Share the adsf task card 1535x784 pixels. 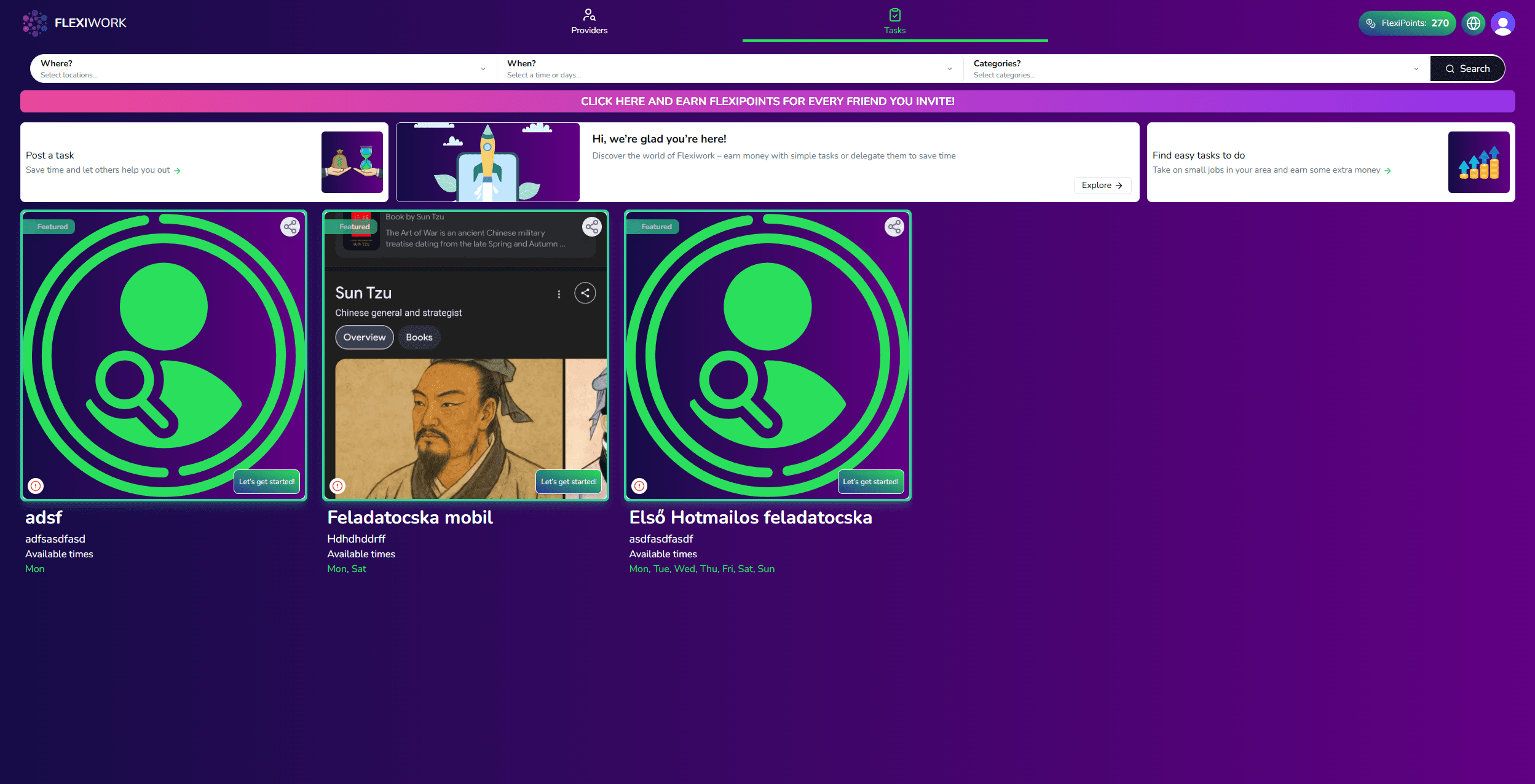click(x=290, y=227)
